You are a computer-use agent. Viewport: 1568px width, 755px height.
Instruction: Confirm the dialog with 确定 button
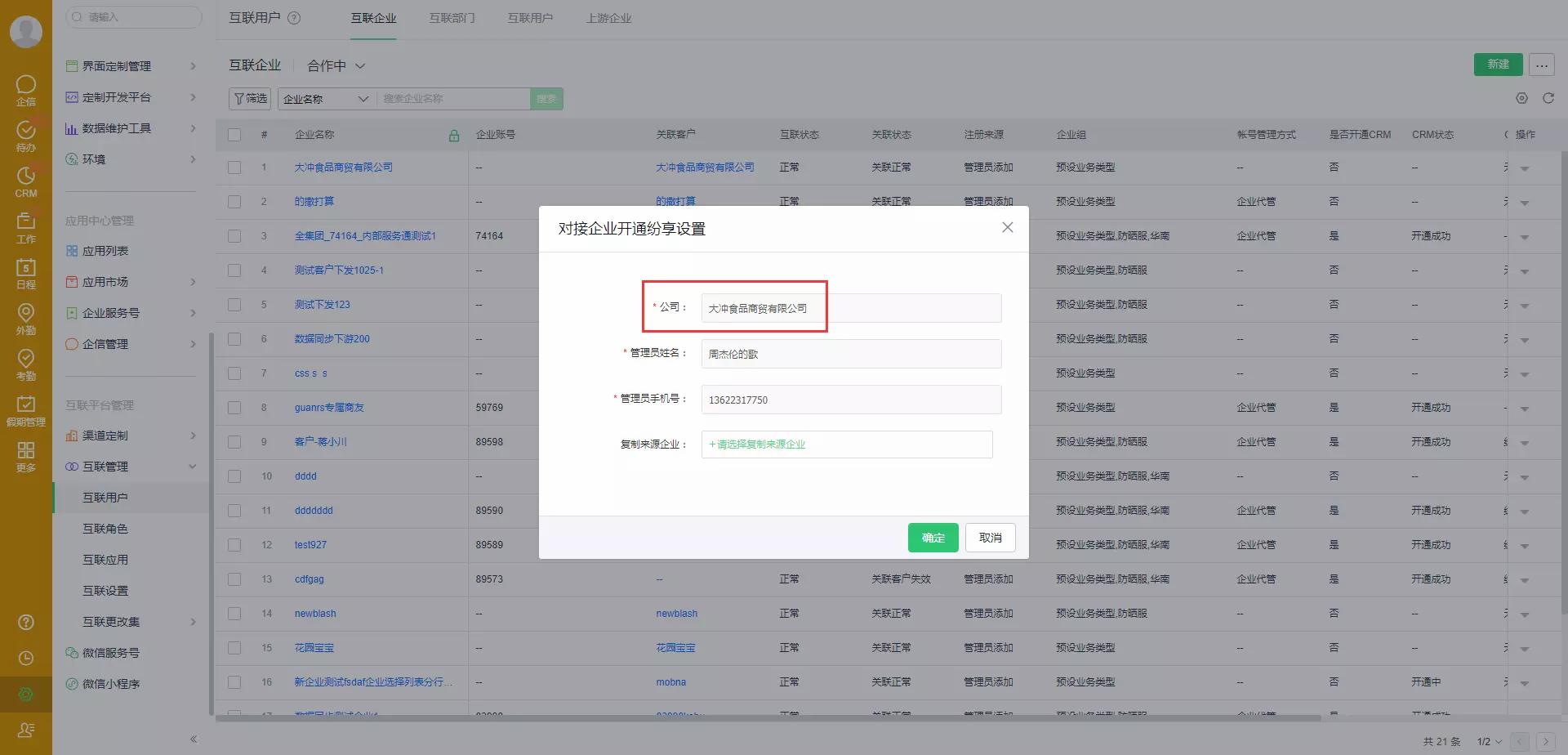pos(933,537)
